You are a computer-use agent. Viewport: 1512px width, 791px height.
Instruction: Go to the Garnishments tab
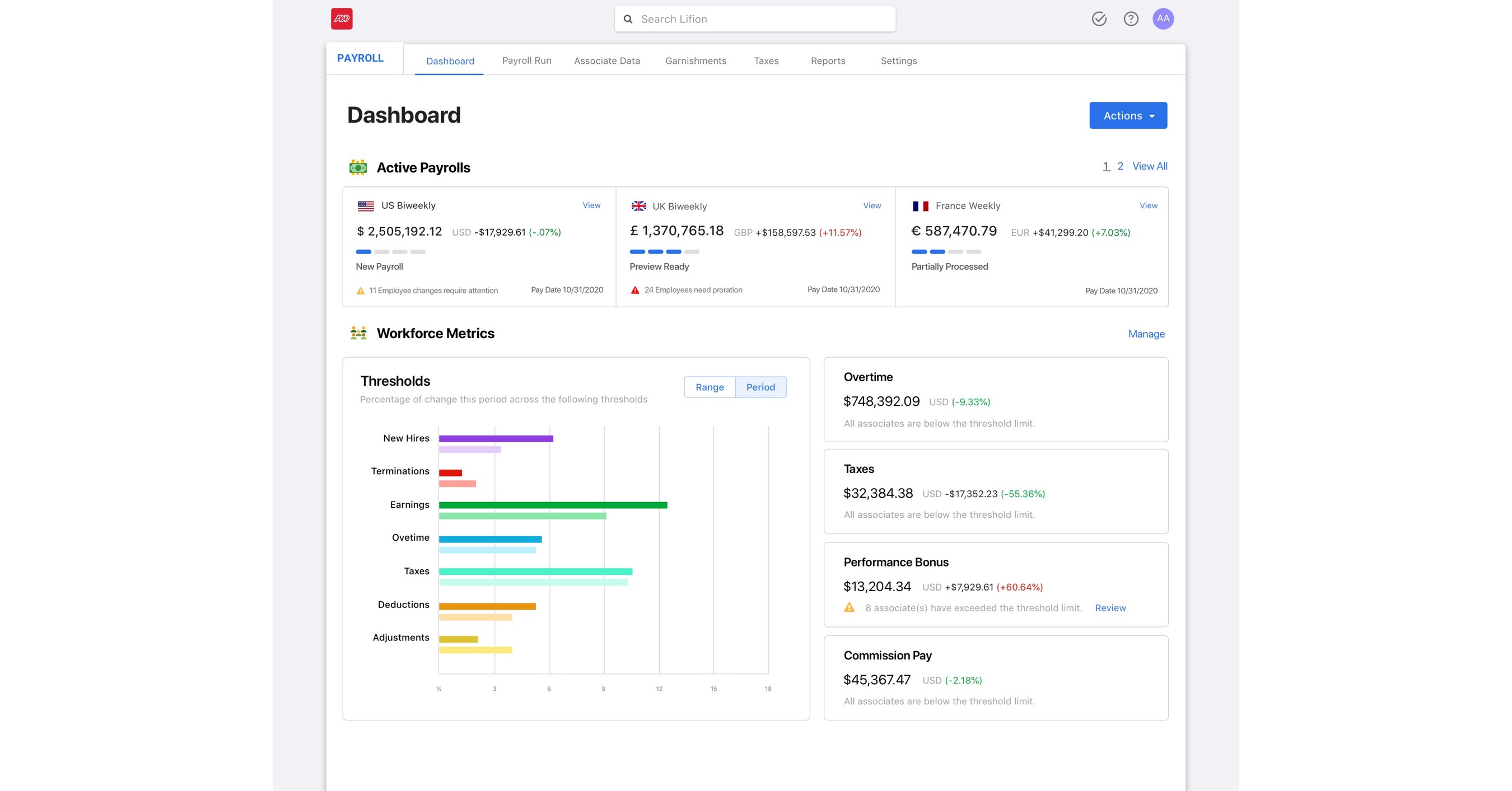click(696, 60)
